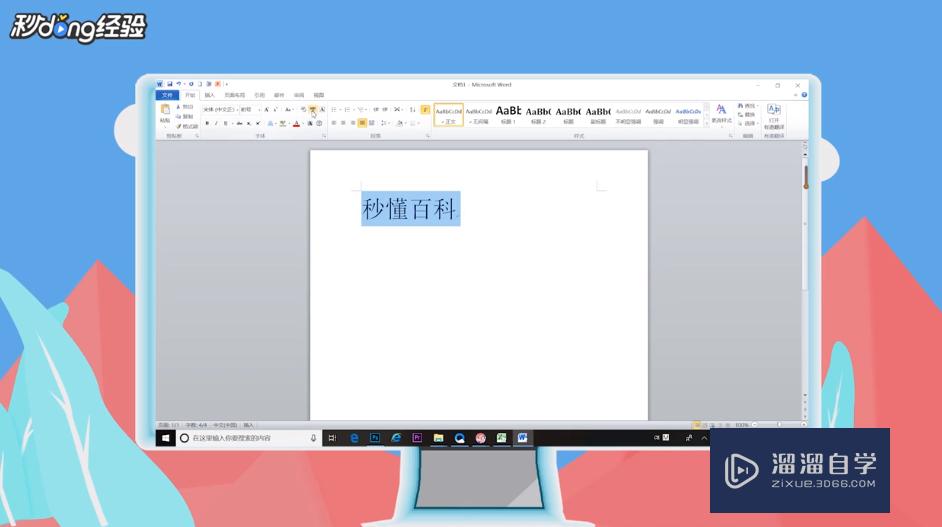The image size is (942, 527).
Task: Center align the paragraph
Action: tap(343, 123)
